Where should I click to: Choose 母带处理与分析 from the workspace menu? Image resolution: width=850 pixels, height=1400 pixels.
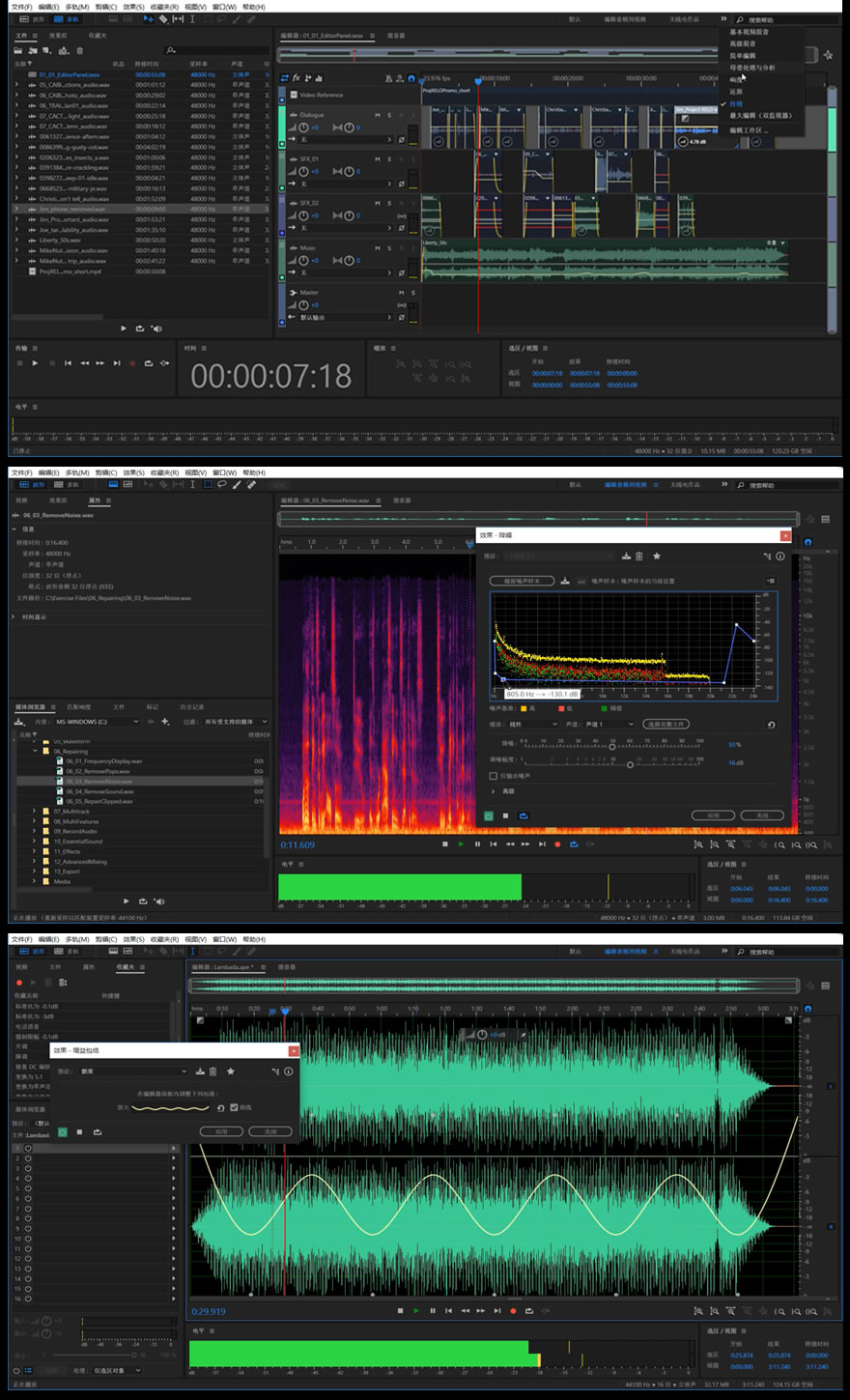click(x=751, y=68)
